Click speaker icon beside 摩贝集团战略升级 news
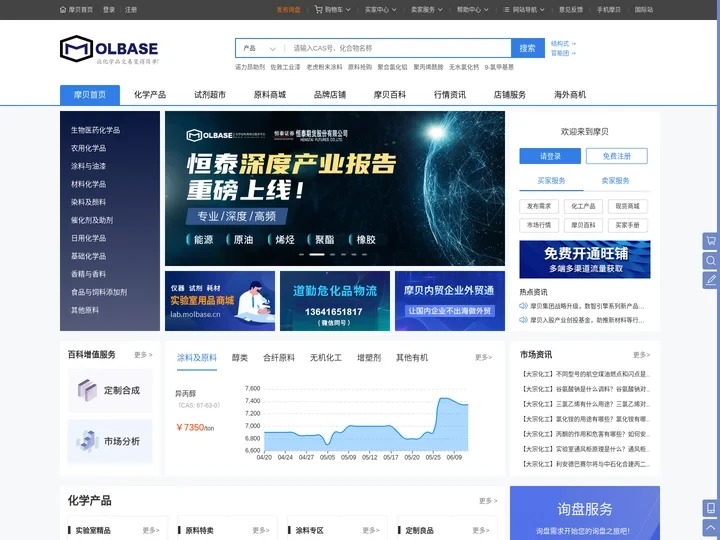The width and height of the screenshot is (720, 540). (x=523, y=306)
